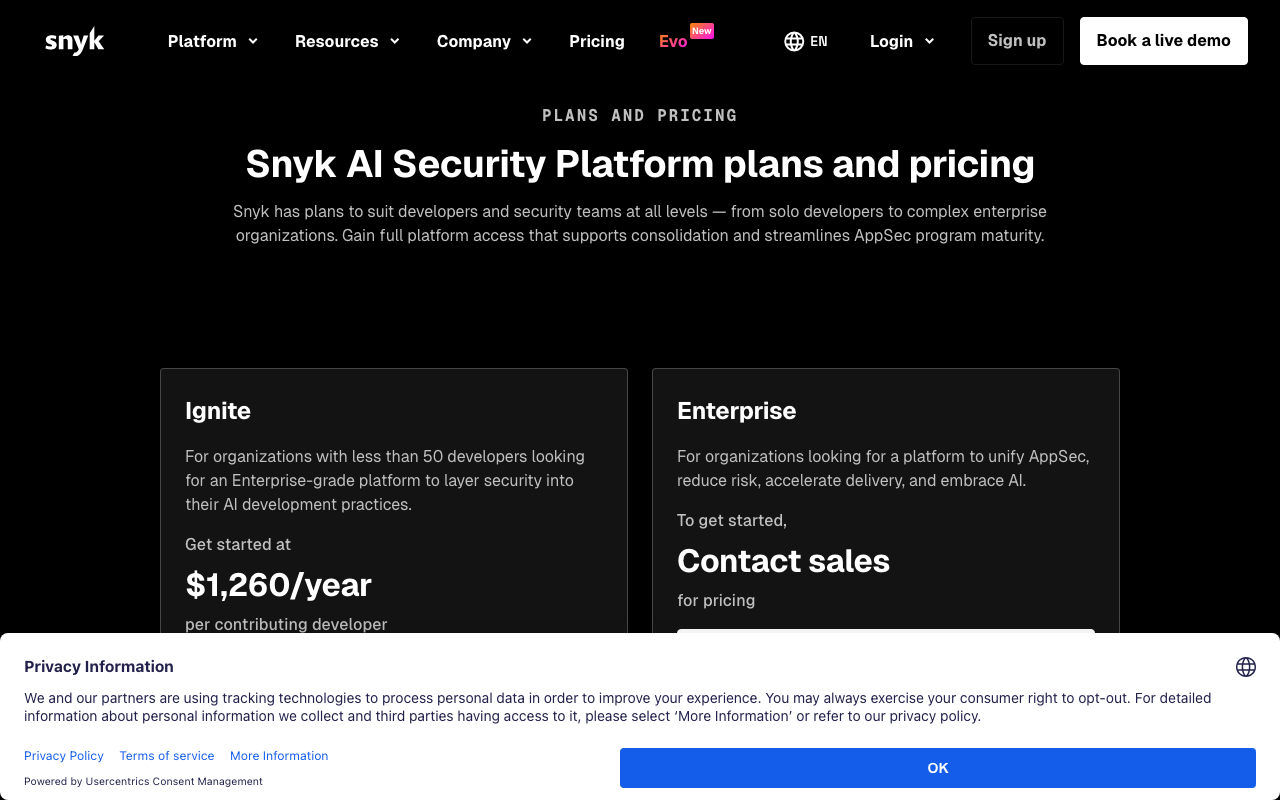Accept privacy settings with OK button
The image size is (1280, 800).
click(x=937, y=768)
